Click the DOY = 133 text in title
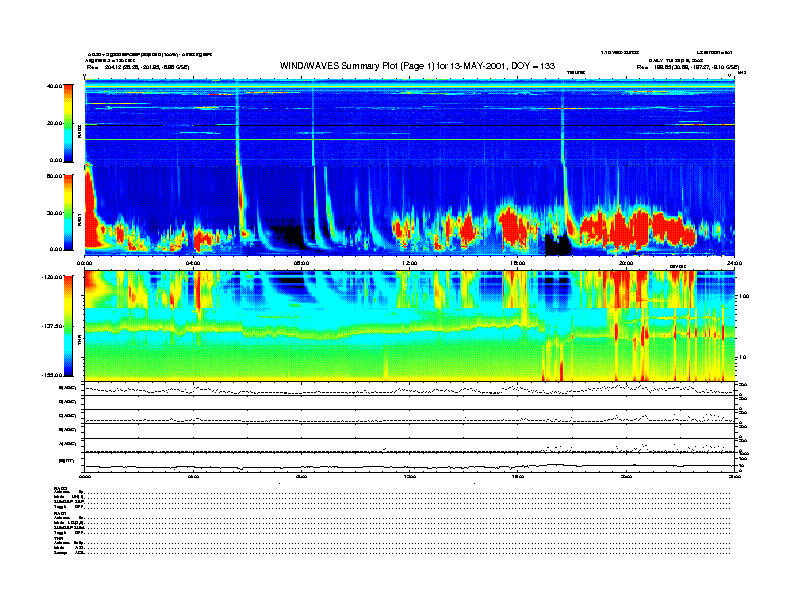This screenshot has width=792, height=612. [x=533, y=66]
